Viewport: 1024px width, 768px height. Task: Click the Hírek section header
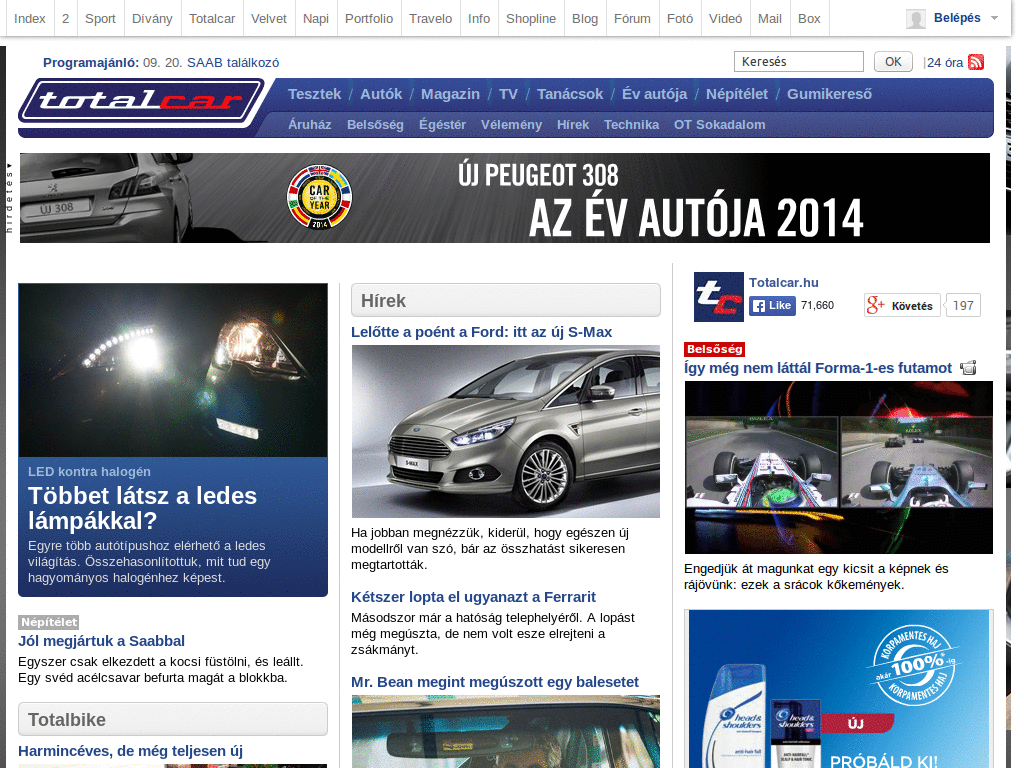tap(505, 300)
